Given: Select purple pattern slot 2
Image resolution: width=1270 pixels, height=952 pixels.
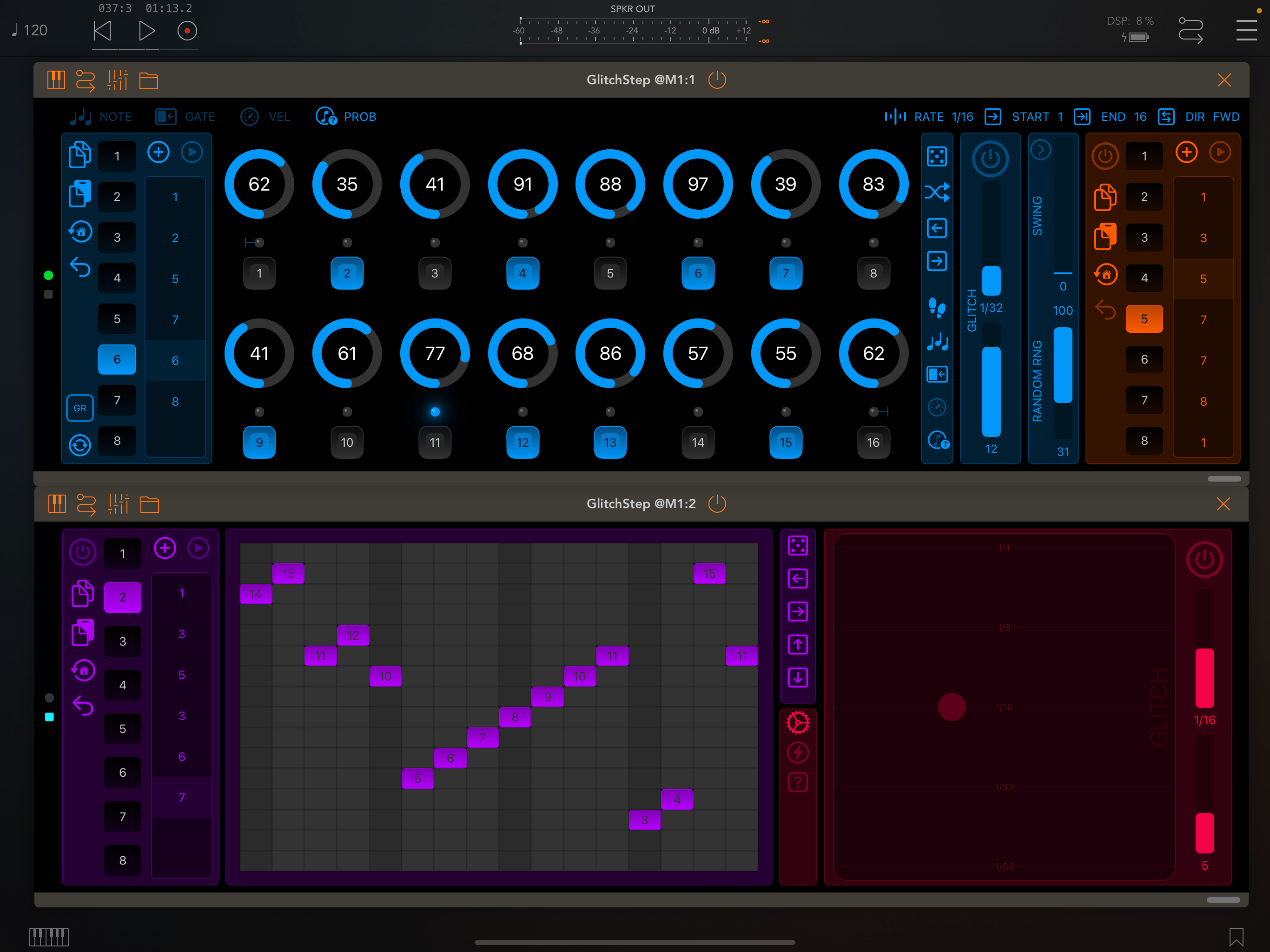Looking at the screenshot, I should click(x=122, y=597).
